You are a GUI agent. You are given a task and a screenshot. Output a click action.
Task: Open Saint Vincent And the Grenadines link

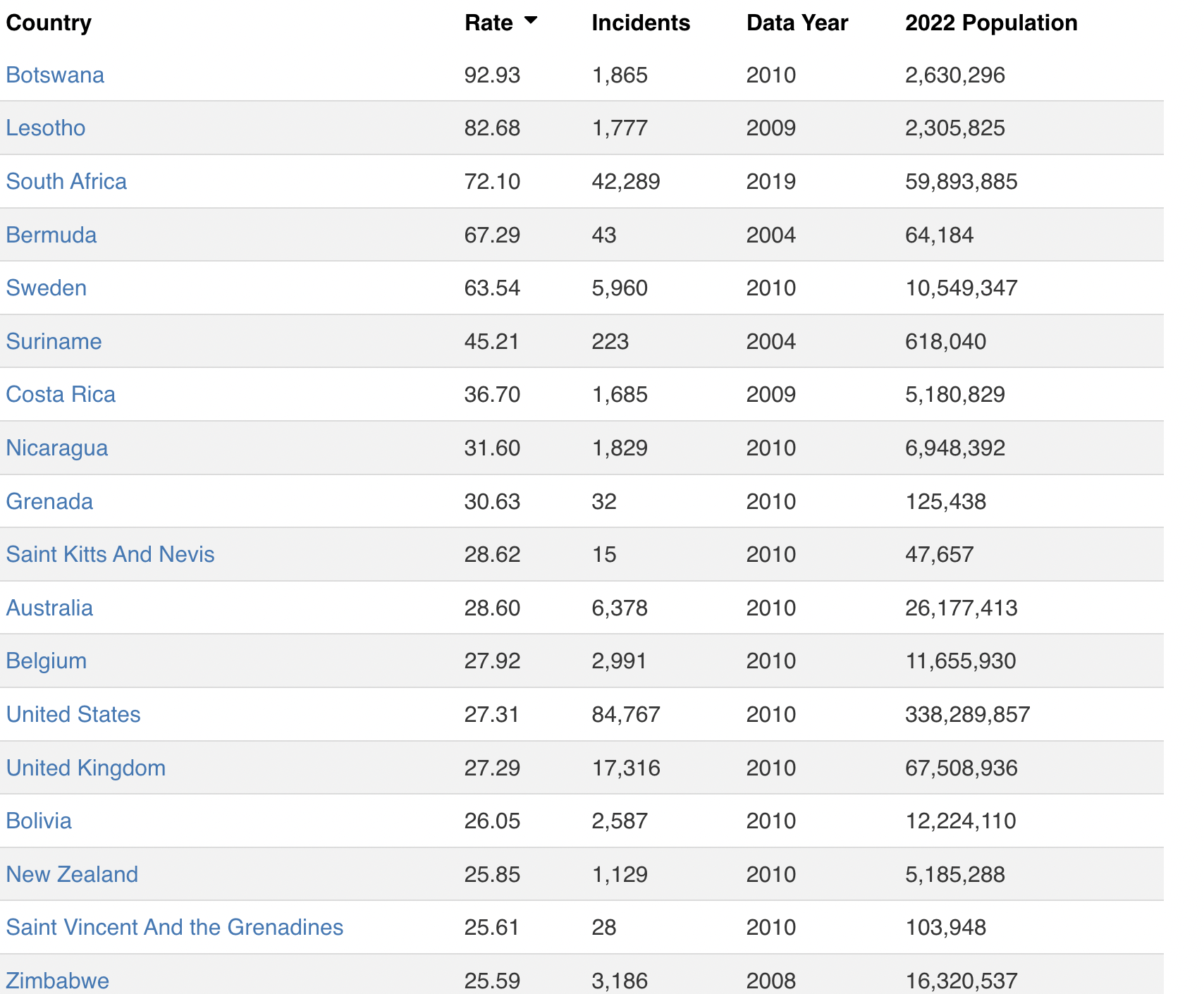pyautogui.click(x=175, y=927)
